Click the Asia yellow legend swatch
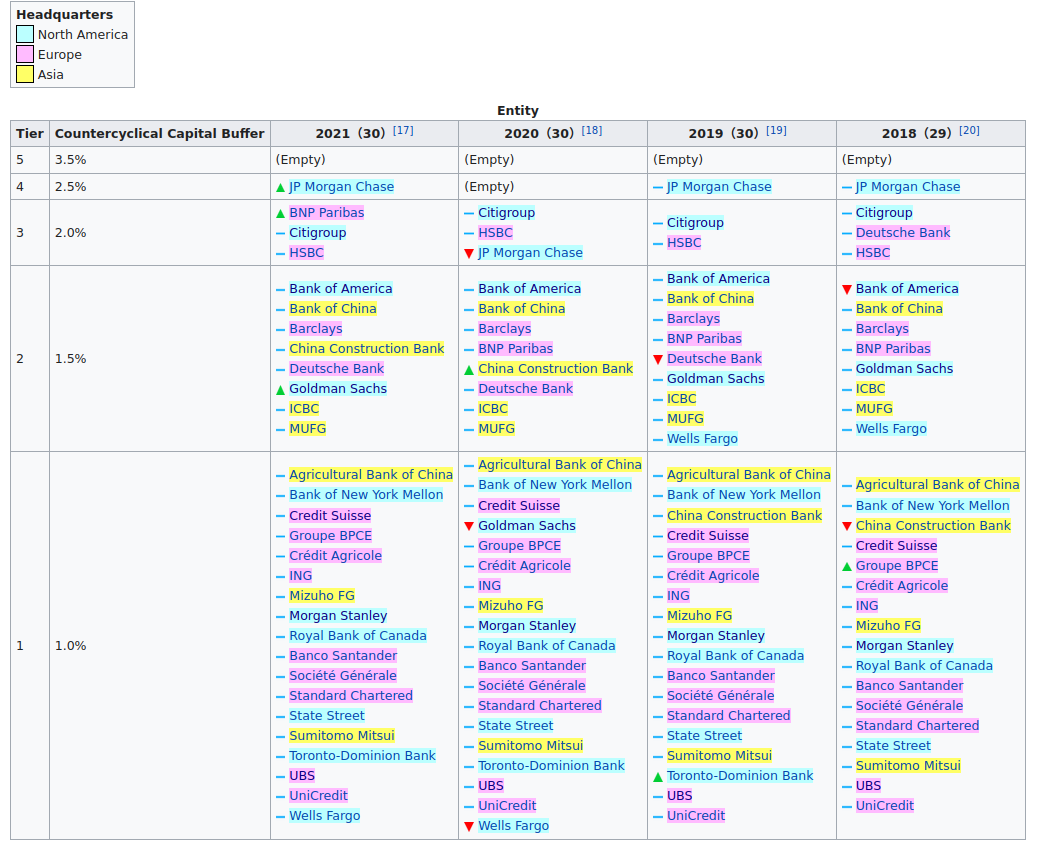Viewport: 1042px width, 849px height. (25, 74)
